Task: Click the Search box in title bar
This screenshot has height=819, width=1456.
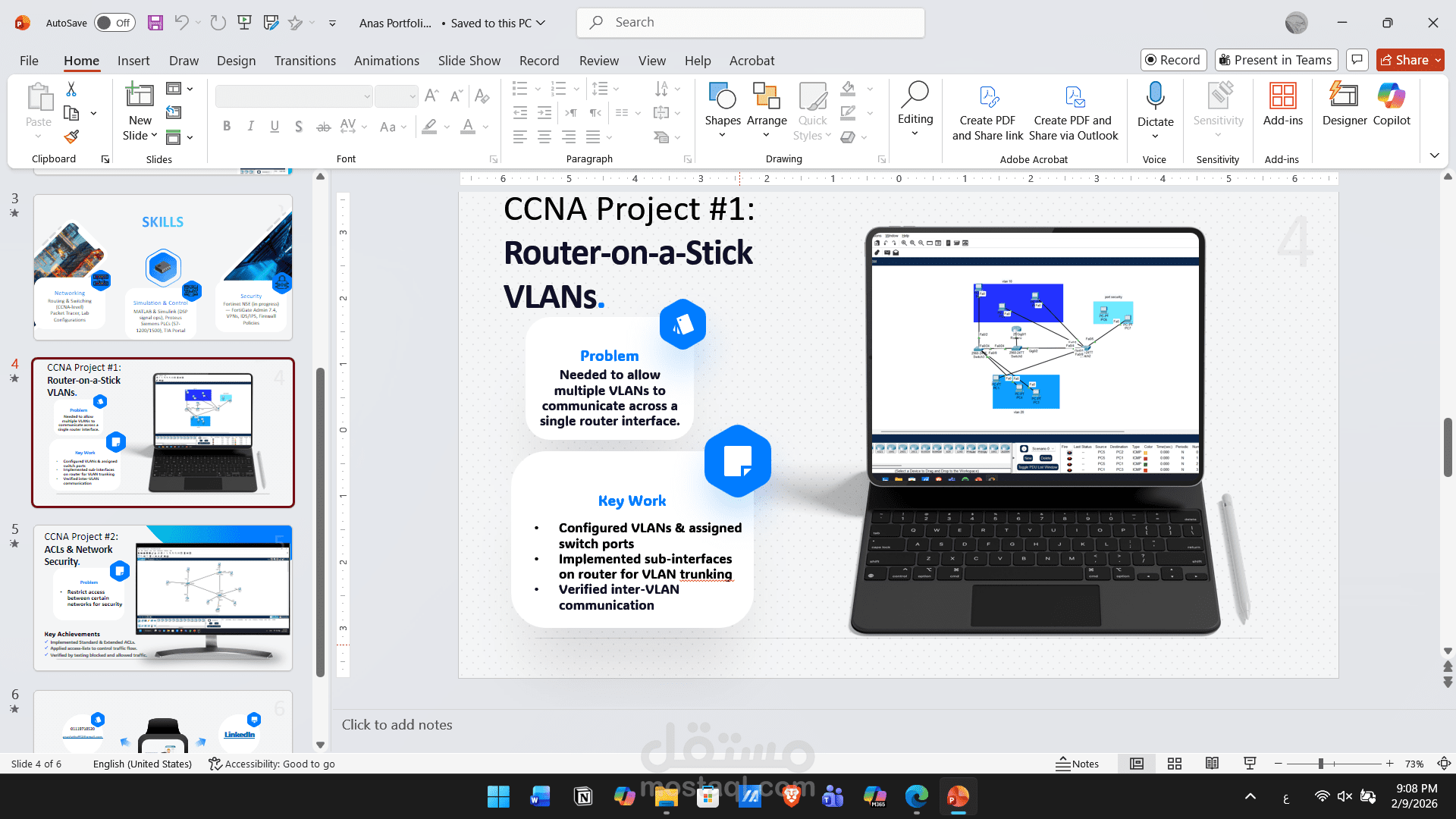Action: click(751, 23)
